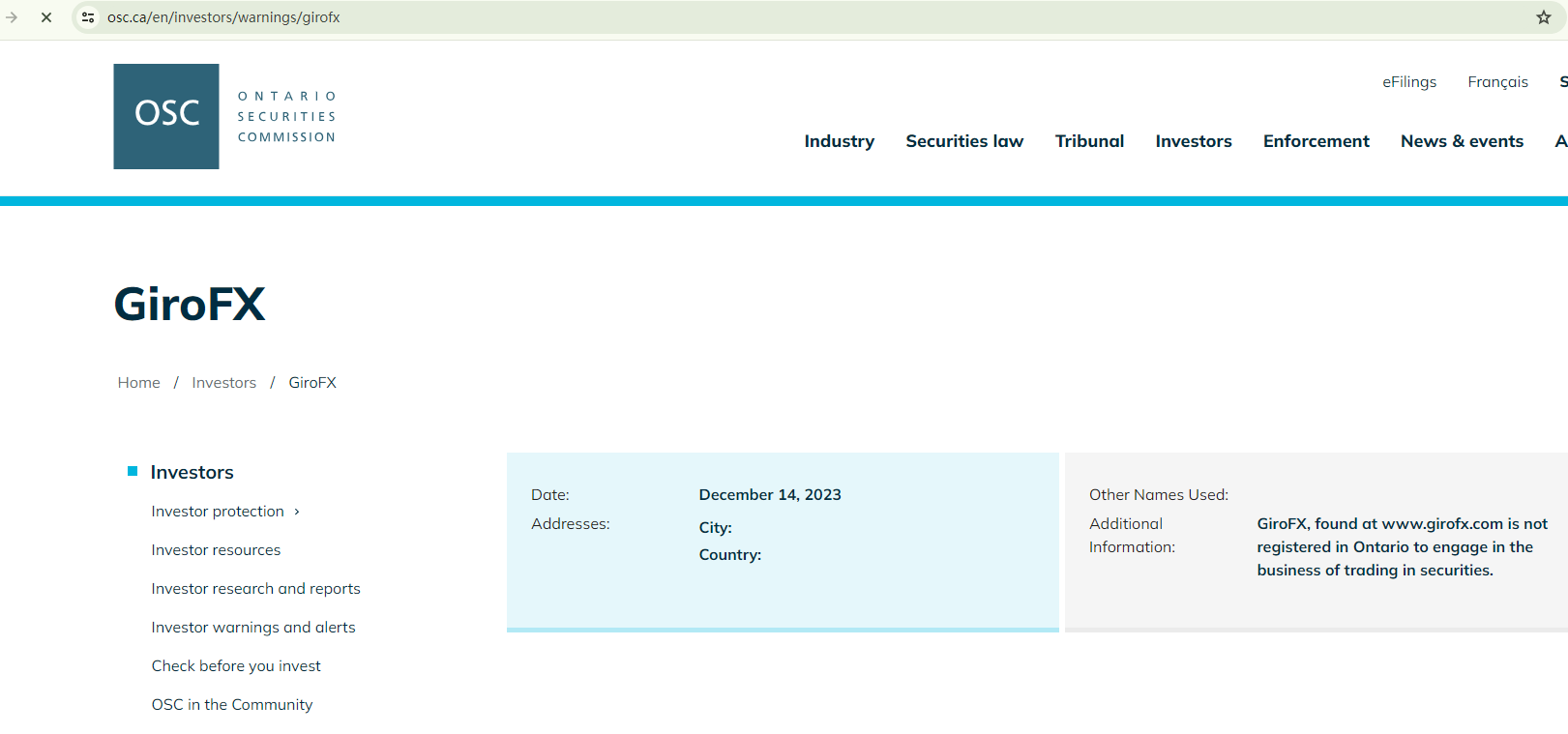Viewport: 1568px width, 734px height.
Task: Open Investor warnings and alerts link
Action: (x=253, y=628)
